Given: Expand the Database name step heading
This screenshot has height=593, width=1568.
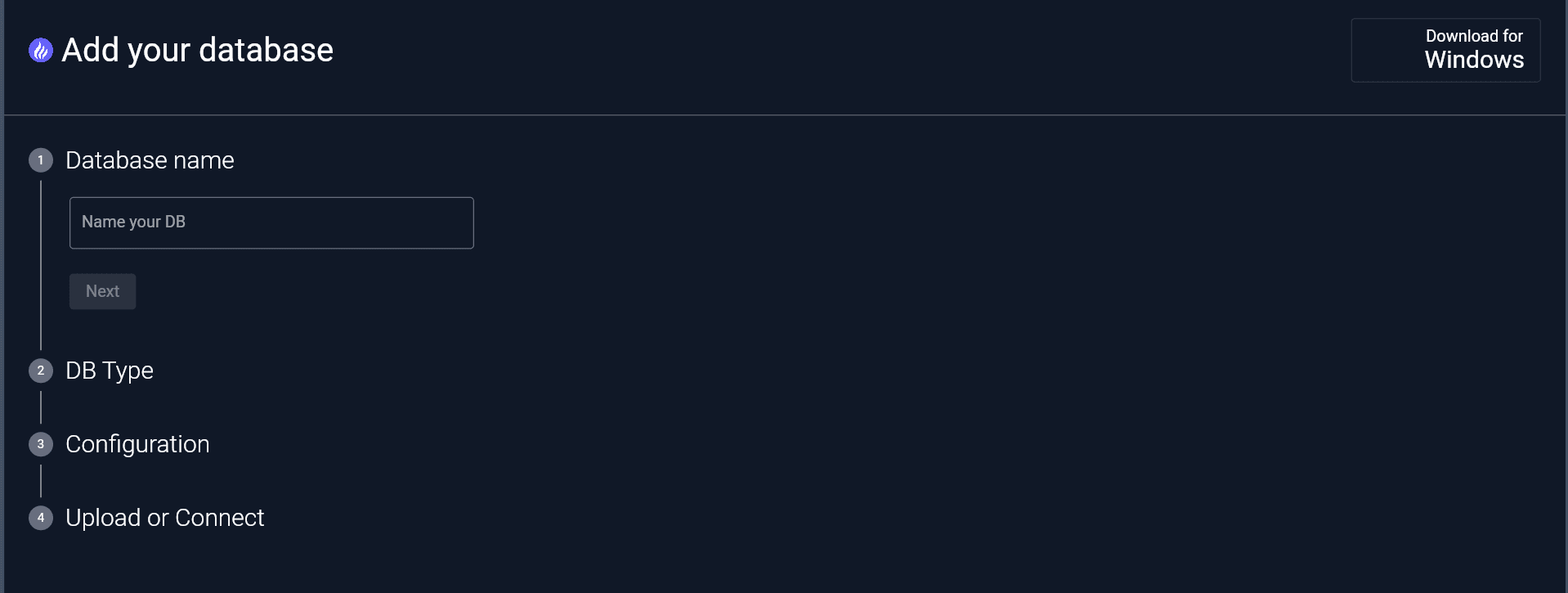Looking at the screenshot, I should click(150, 160).
